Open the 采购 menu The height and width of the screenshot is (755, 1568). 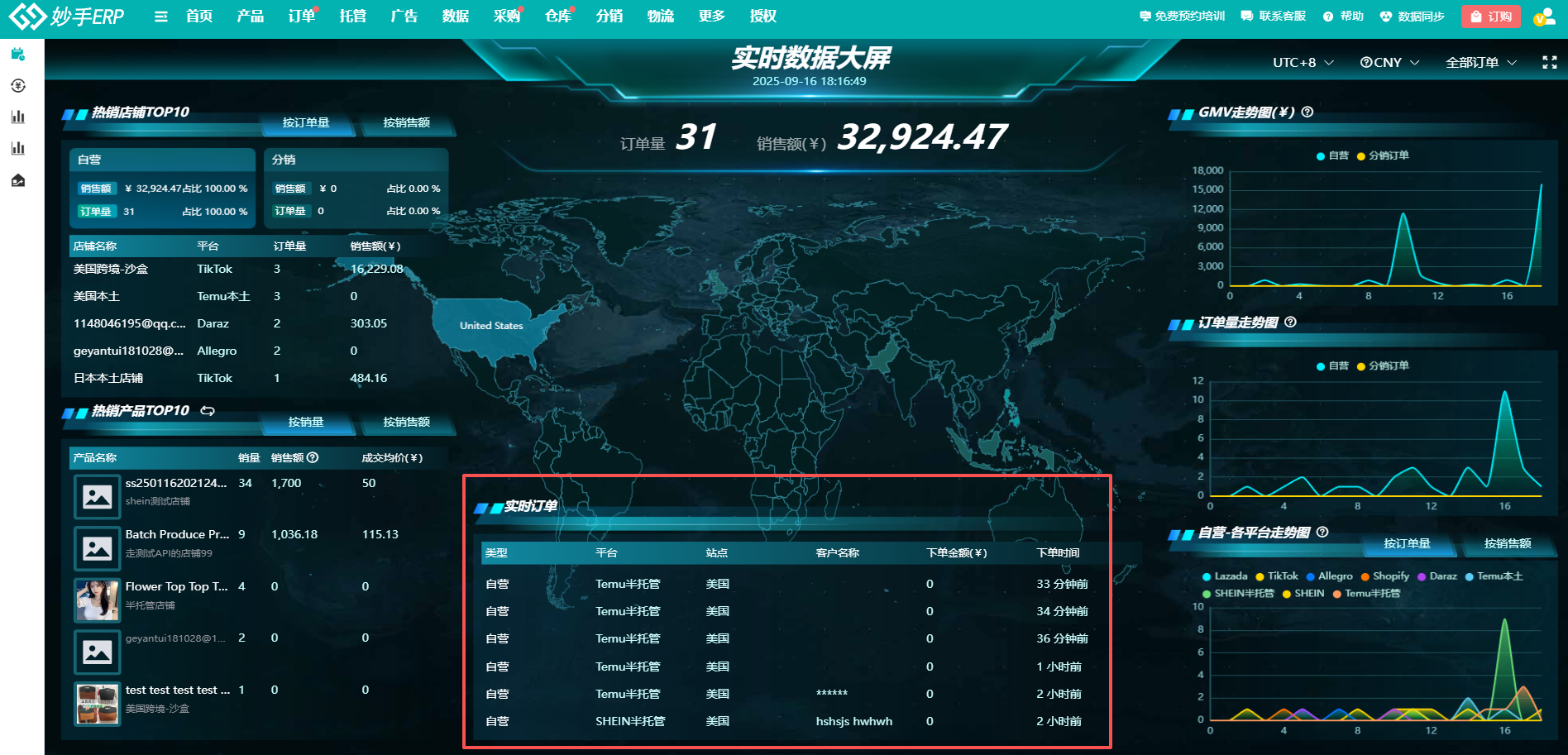point(507,17)
